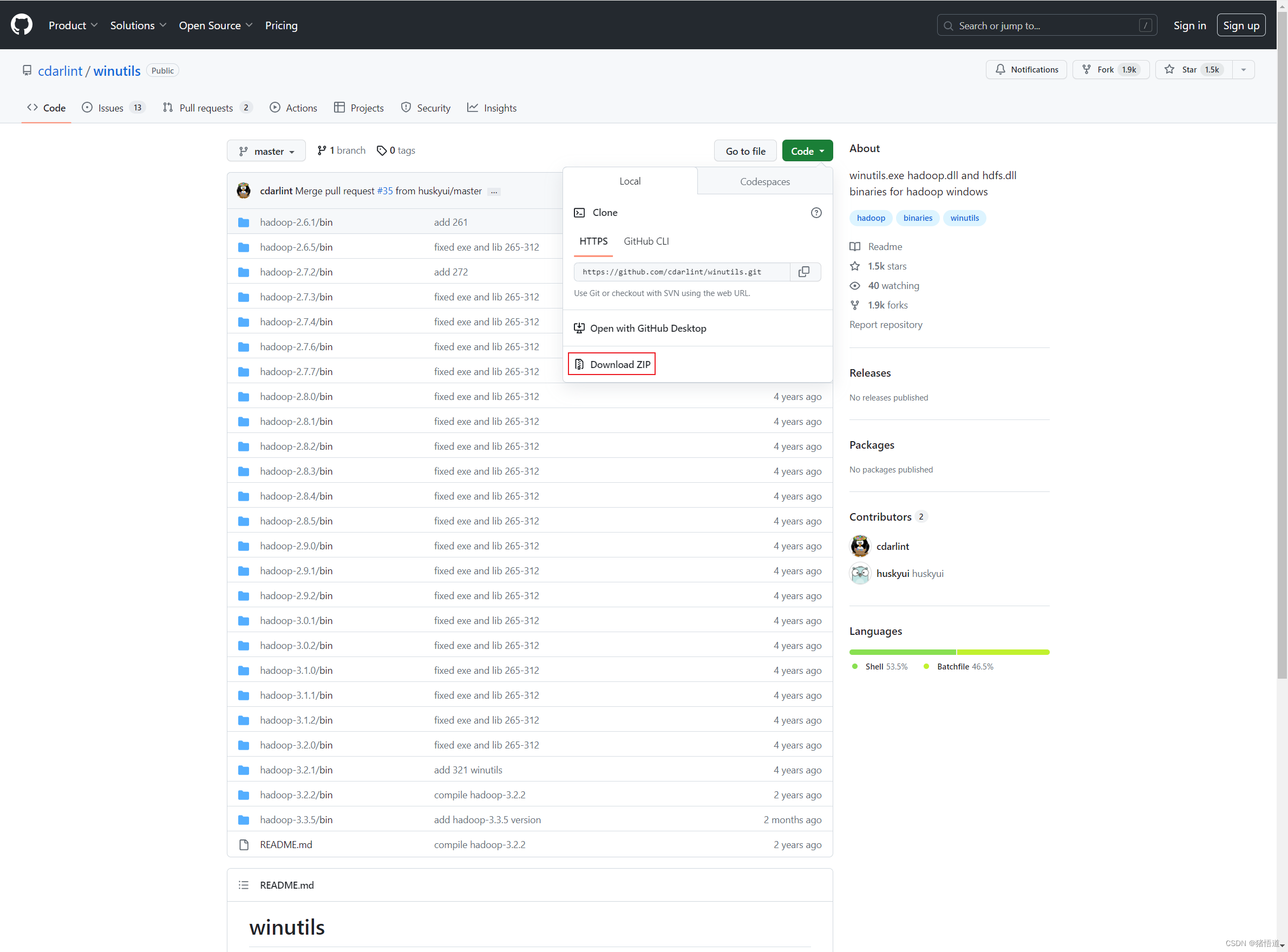The image size is (1288, 952).
Task: Click the Shell language bar segment
Action: (902, 652)
